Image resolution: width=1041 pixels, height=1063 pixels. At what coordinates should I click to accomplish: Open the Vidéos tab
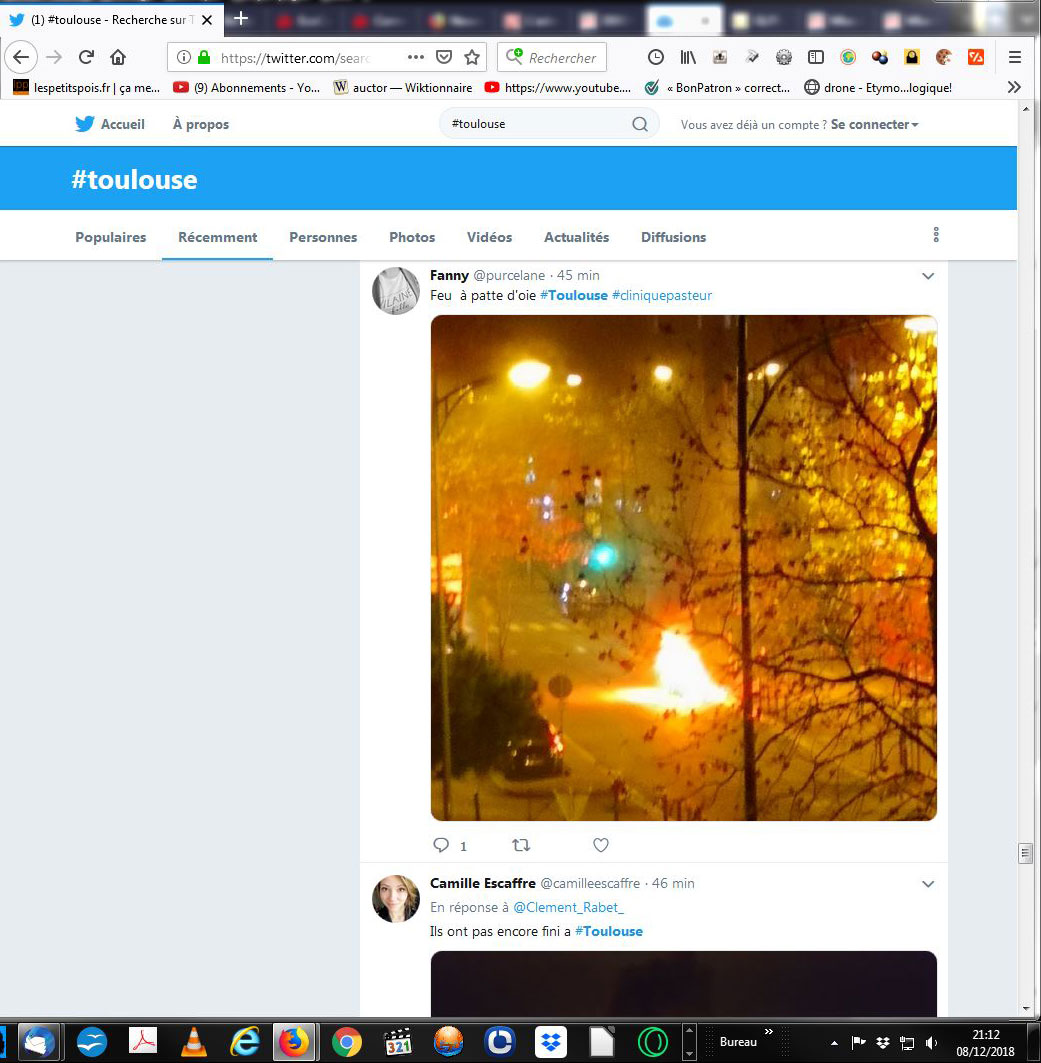pyautogui.click(x=489, y=237)
